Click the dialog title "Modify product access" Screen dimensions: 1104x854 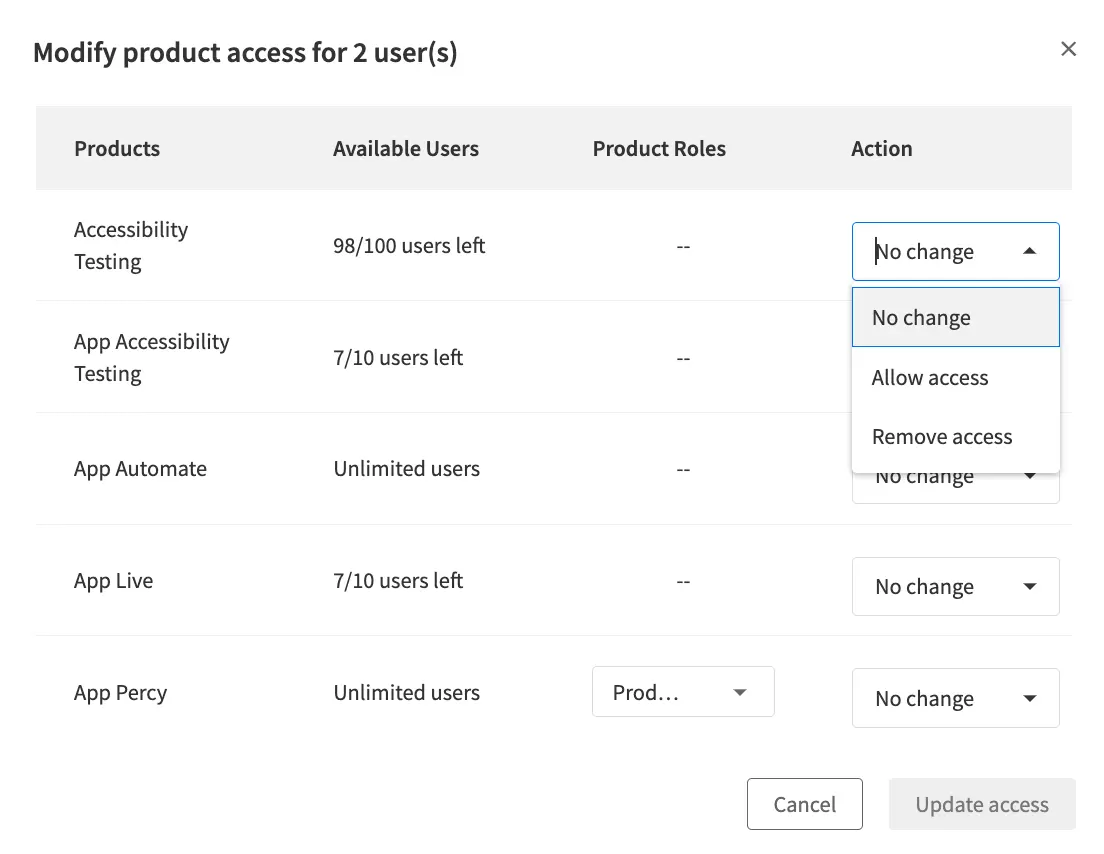[245, 53]
